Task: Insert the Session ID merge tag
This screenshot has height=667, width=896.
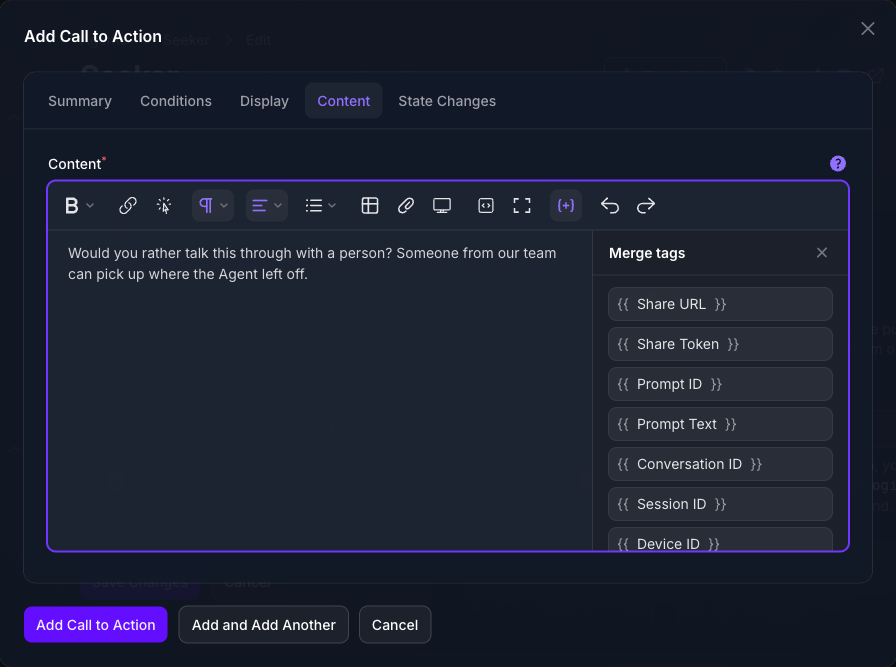Action: coord(720,504)
